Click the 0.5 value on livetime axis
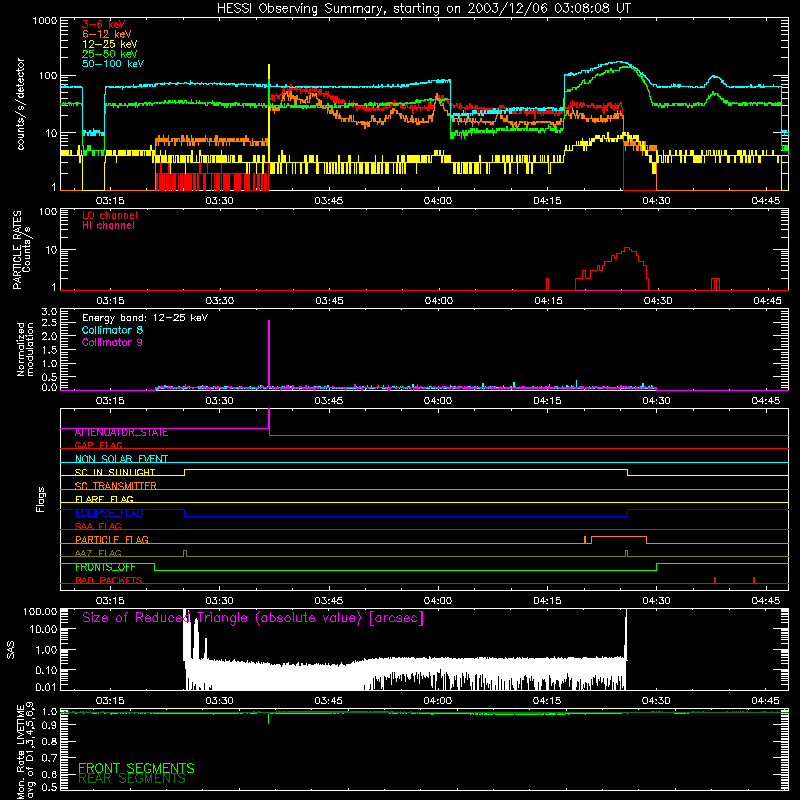The width and height of the screenshot is (800, 800). coord(49,787)
